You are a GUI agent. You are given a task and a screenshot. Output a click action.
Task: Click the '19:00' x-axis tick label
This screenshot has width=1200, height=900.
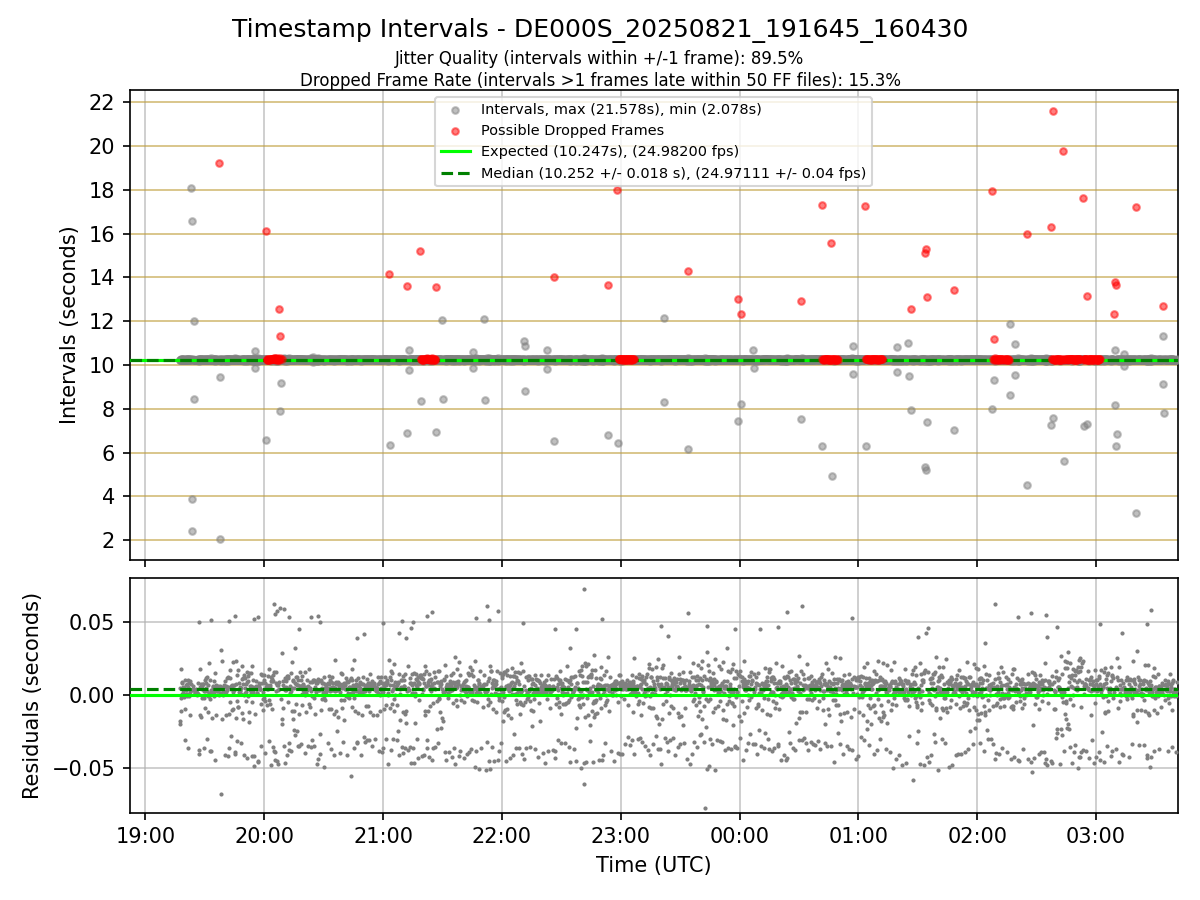point(145,834)
